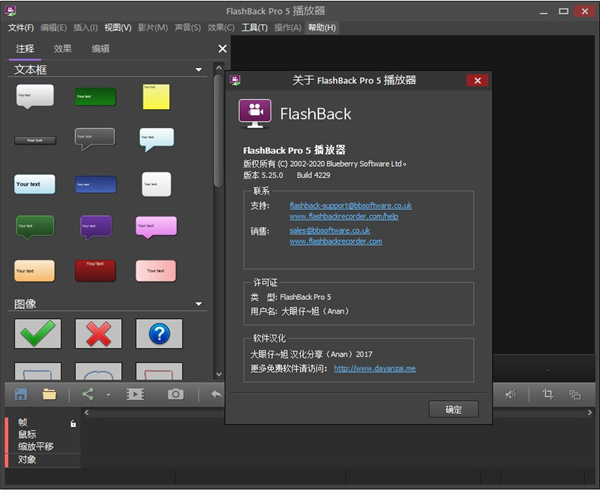This screenshot has width=600, height=490.
Task: Insert the green checkmark image
Action: pos(38,334)
